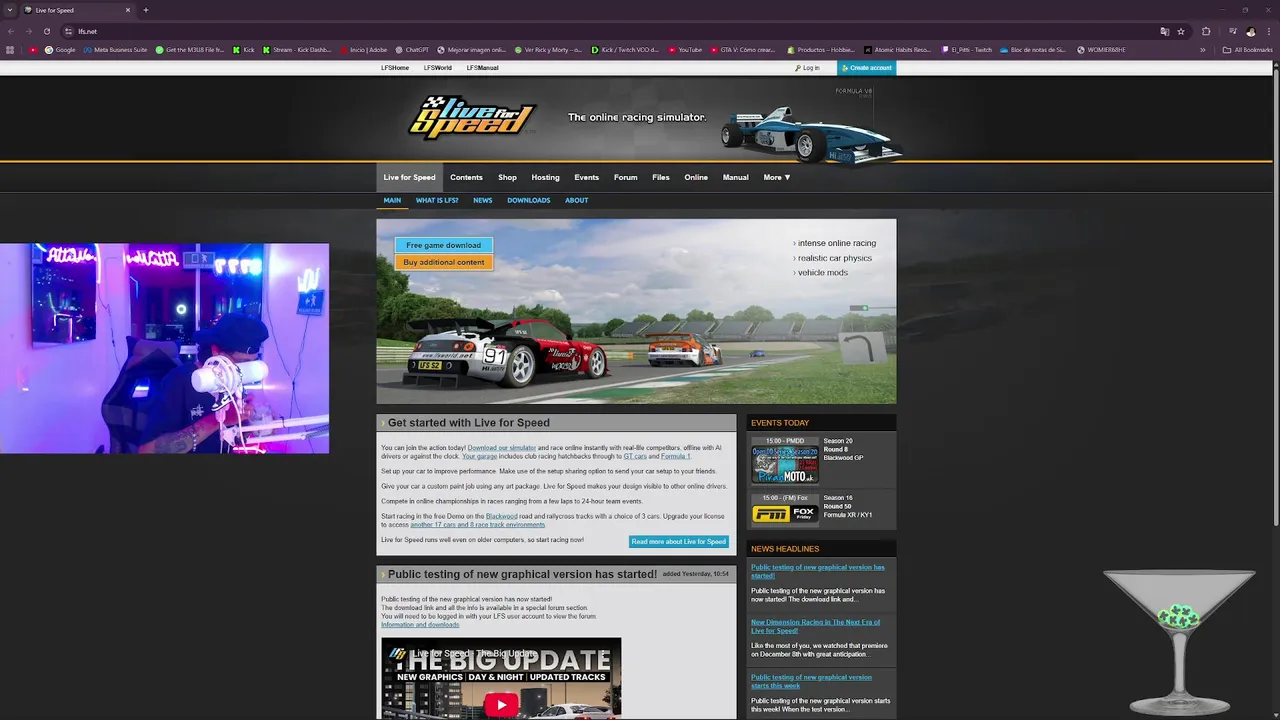Open the GTA V: Cómo crear bookmark
This screenshot has height=720, width=1280.
[x=743, y=49]
